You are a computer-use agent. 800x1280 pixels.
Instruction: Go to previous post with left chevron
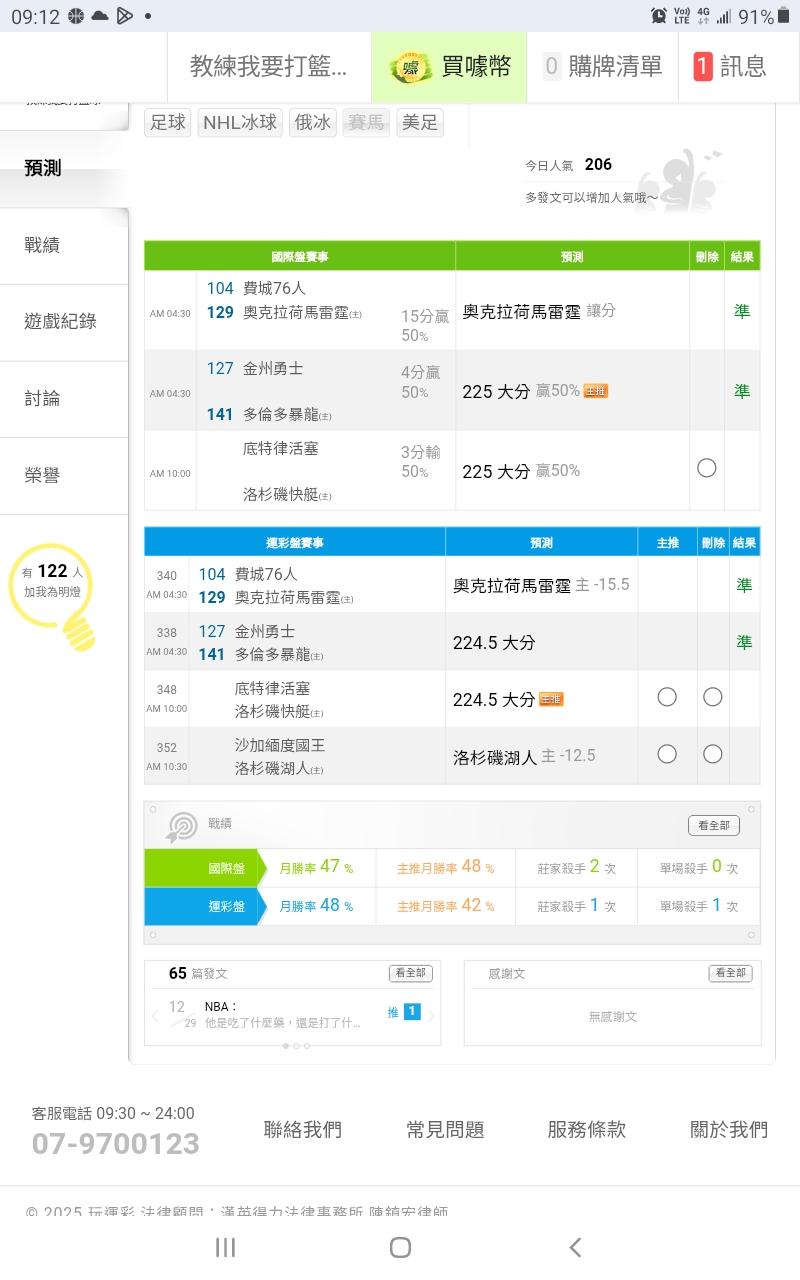point(155,1015)
